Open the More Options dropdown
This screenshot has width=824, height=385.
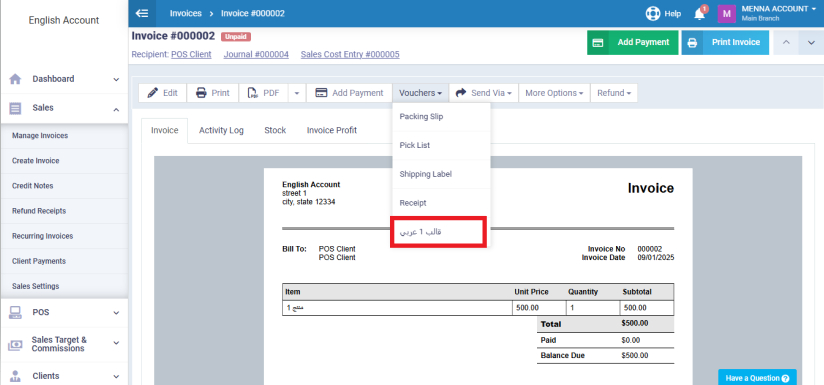point(554,93)
